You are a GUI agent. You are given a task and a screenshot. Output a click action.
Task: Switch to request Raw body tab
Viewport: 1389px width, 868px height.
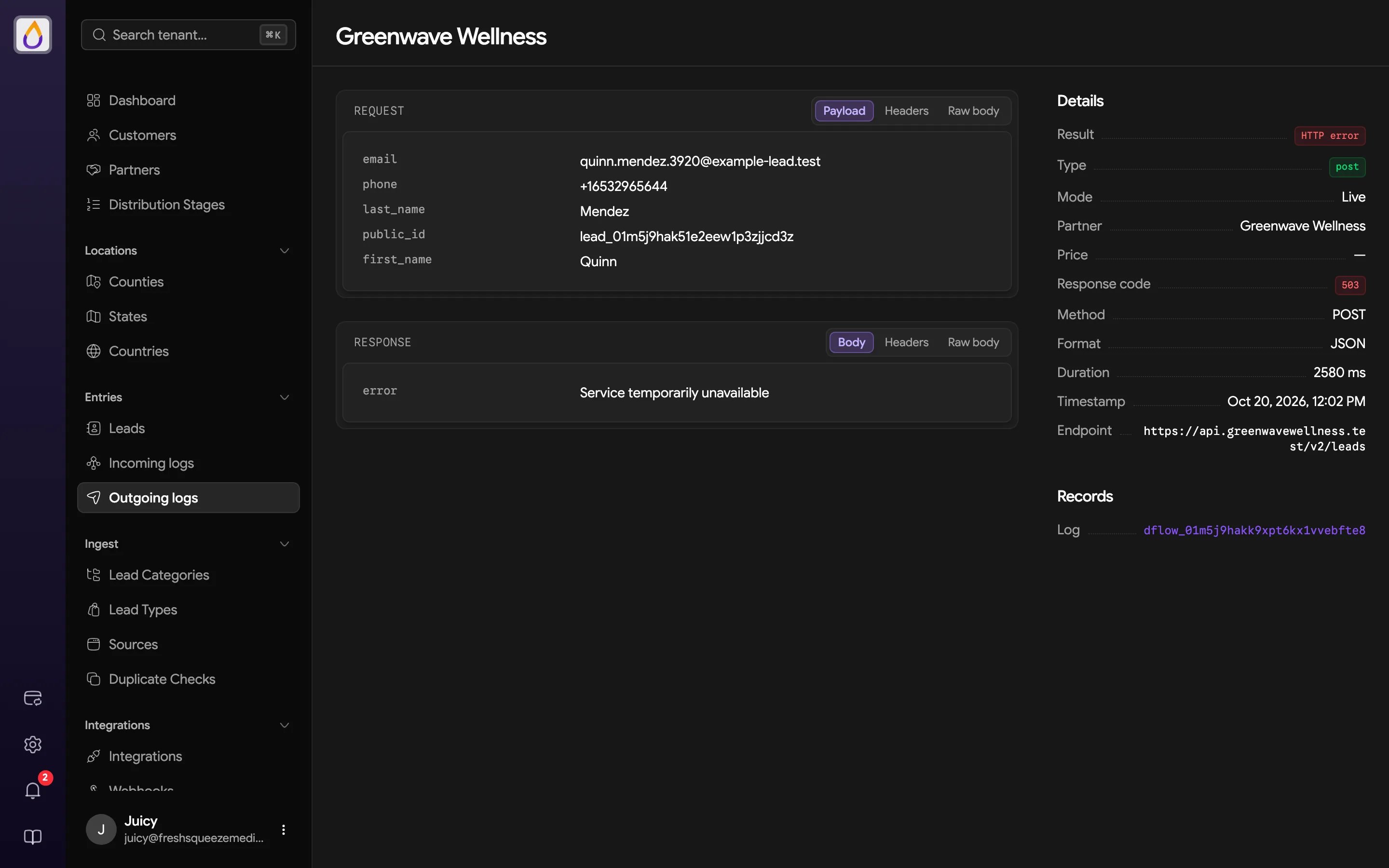(973, 111)
